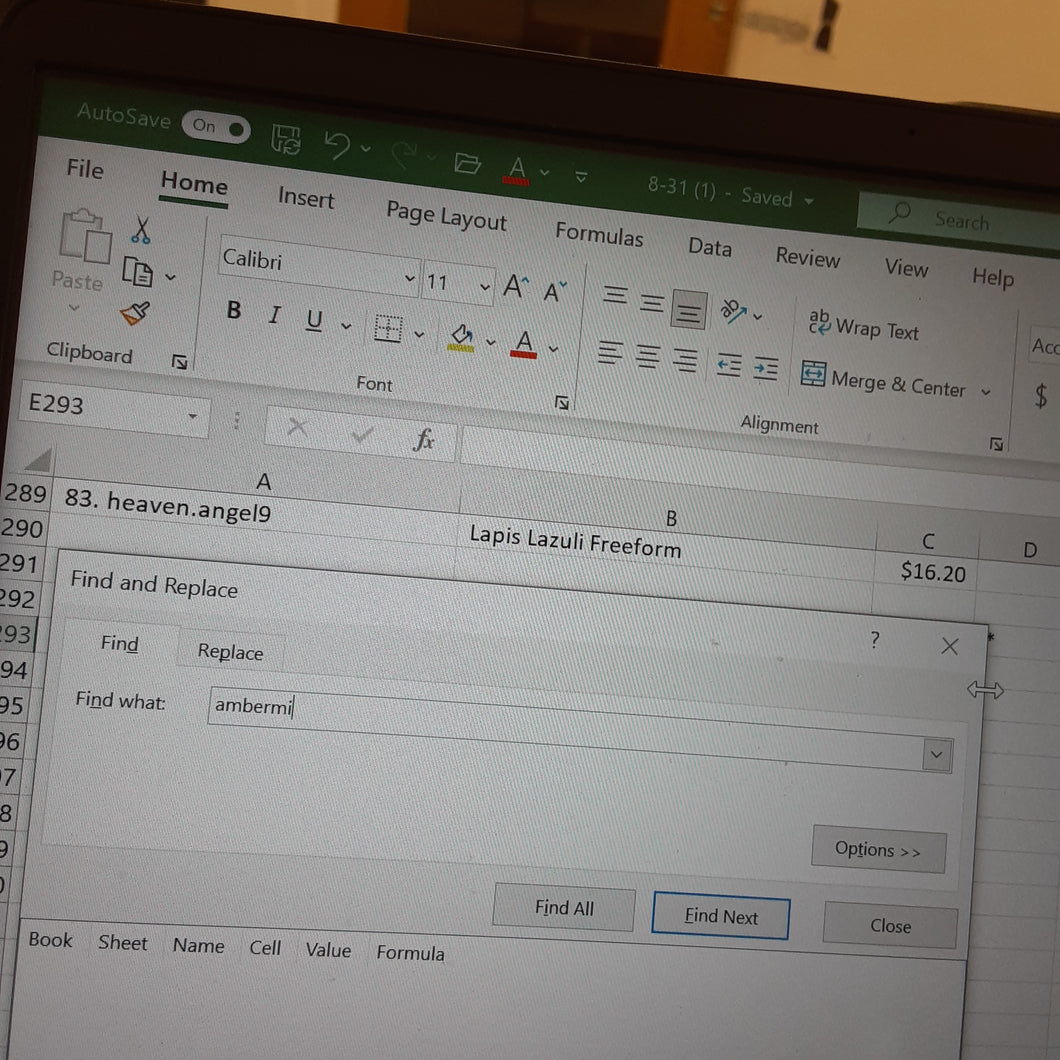Toggle the AutoSave switch off
This screenshot has width=1060, height=1060.
(x=216, y=127)
